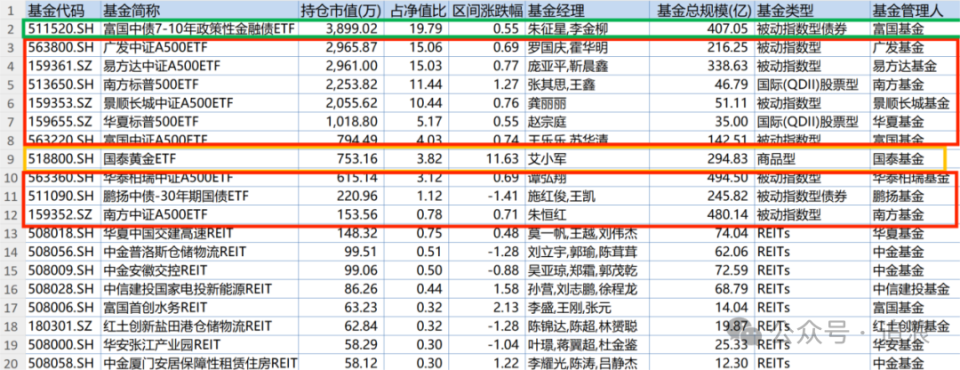
Task: Click fund name 易方达中证A500ETF
Action: point(200,65)
